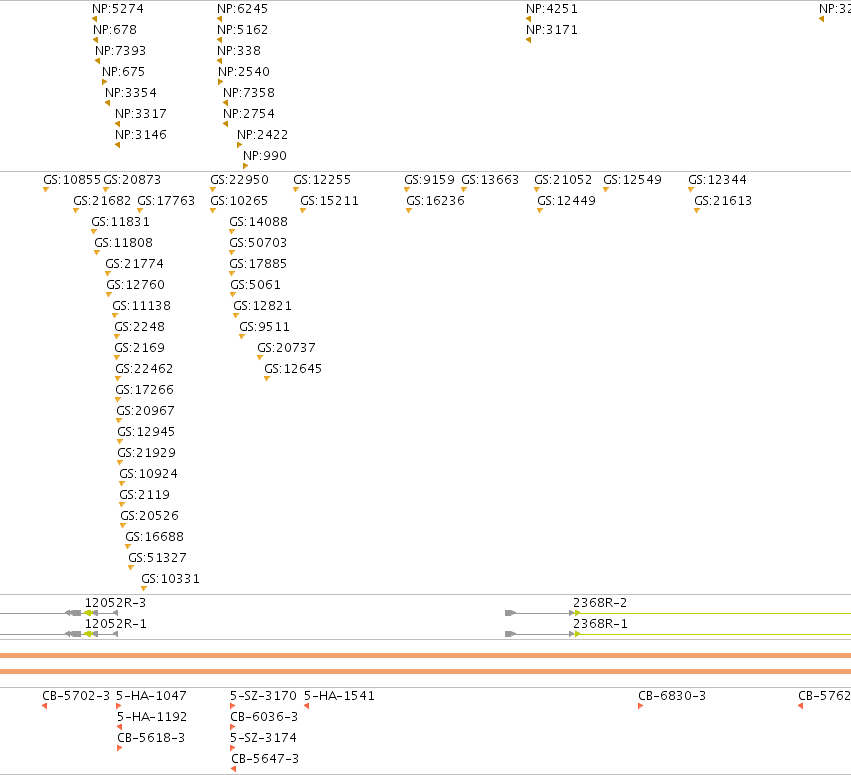Select NP:4251 feature
This screenshot has width=851, height=775.
coord(552,9)
